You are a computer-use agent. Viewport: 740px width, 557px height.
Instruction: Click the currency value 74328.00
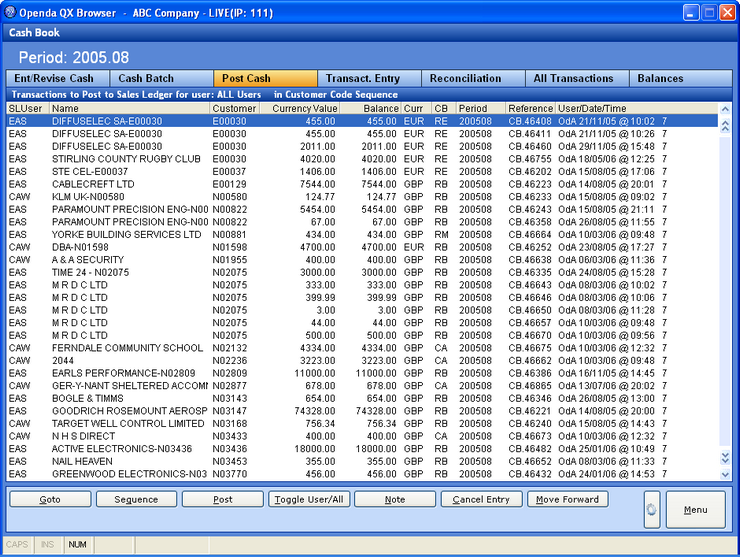(315, 411)
